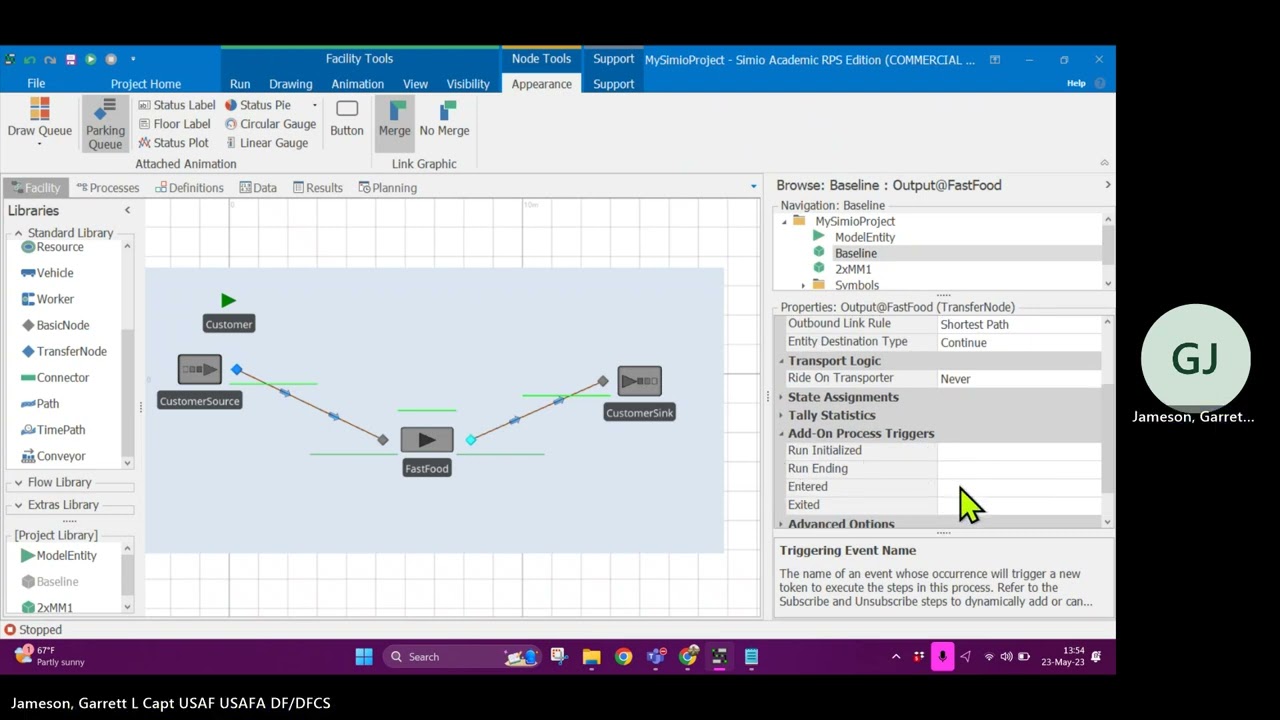Expand the Tally Statistics property group
This screenshot has height=720, width=1280.
pyautogui.click(x=782, y=415)
